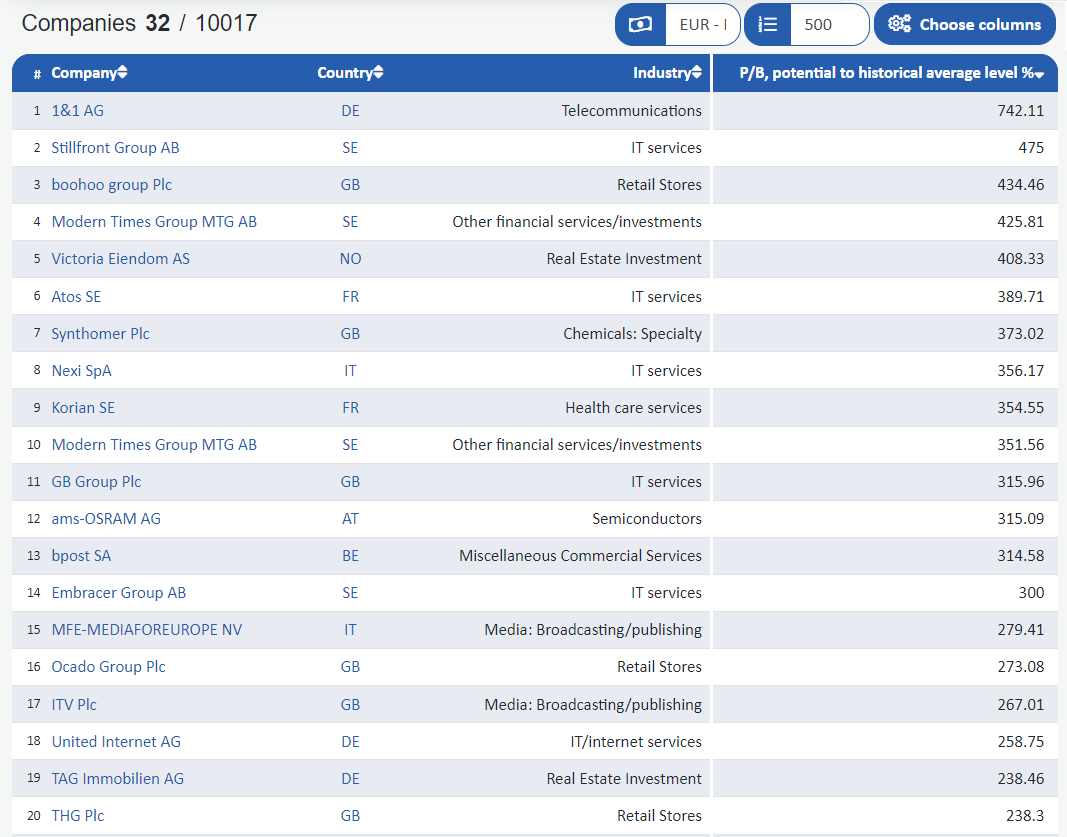Screen dimensions: 1067x837
Task: Click the rows-per-page list icon
Action: coord(768,24)
